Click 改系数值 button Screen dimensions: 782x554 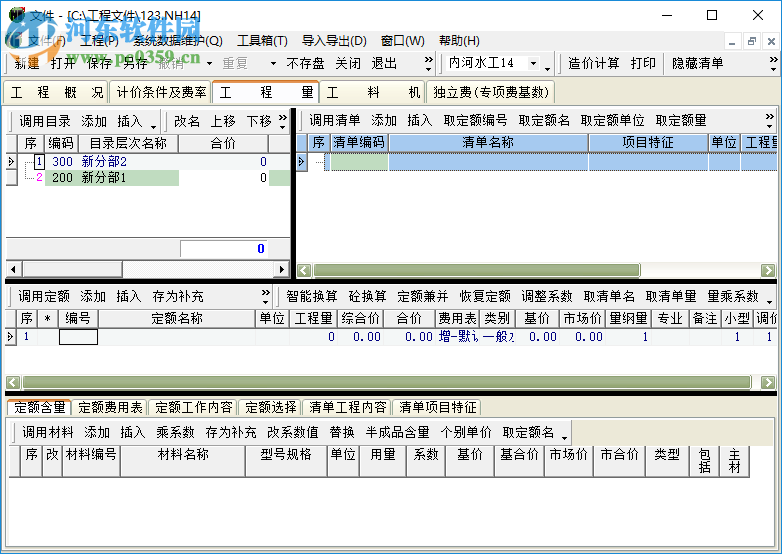[x=293, y=432]
